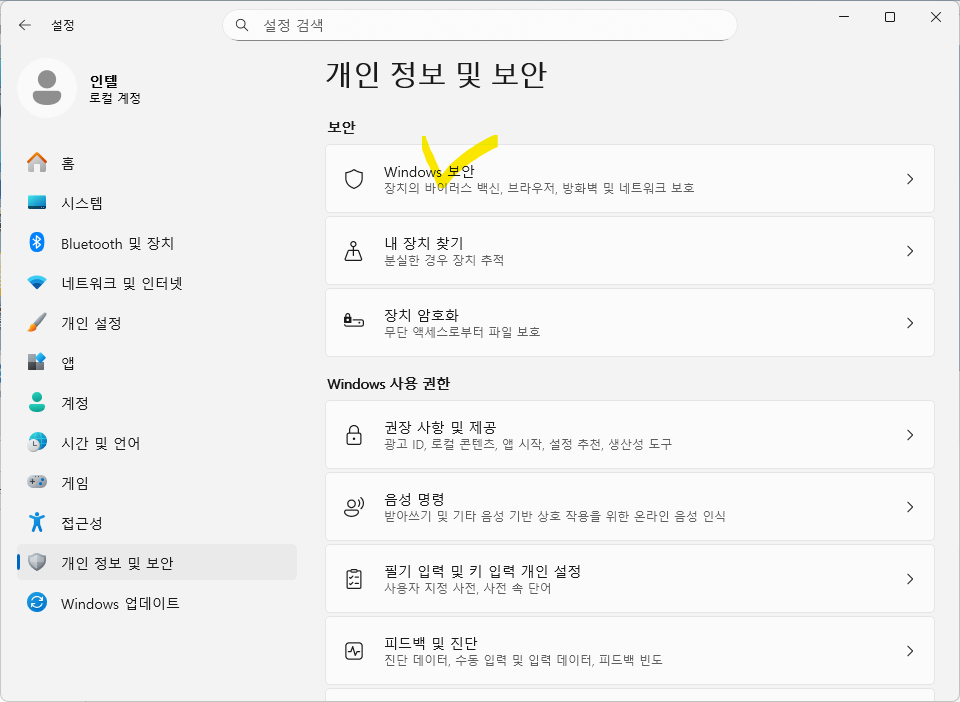Click the pulse icon of 피드백 및 진단
960x702 pixels.
(354, 651)
